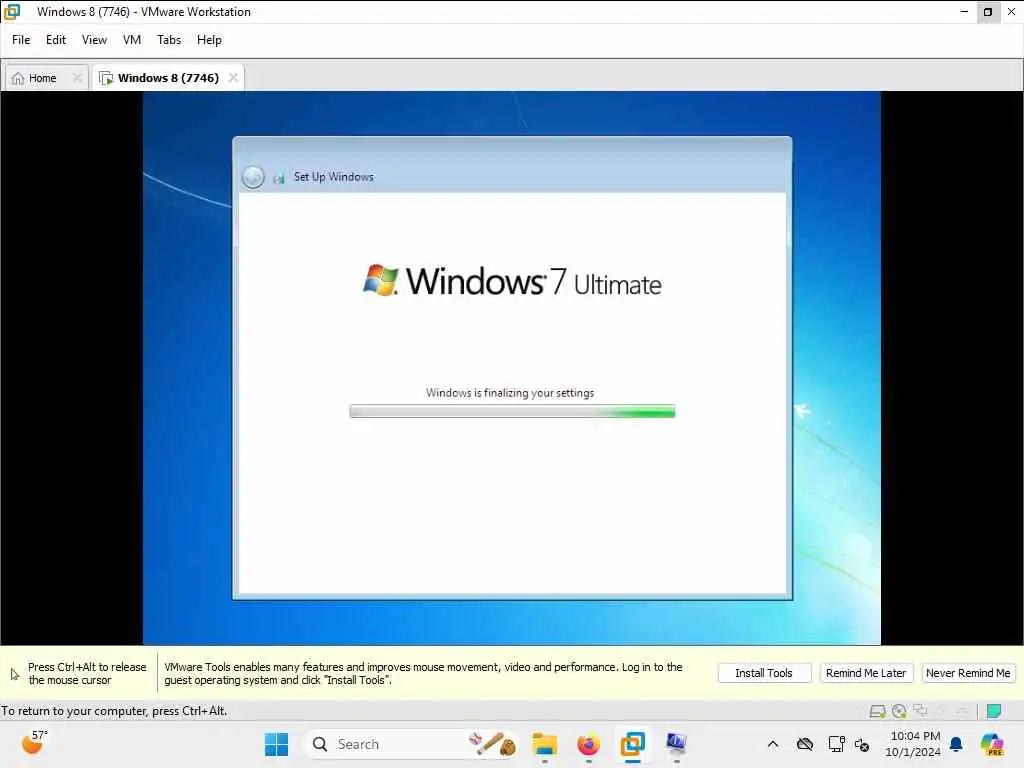This screenshot has width=1024, height=768.
Task: Click the VMware message log icon
Action: [x=994, y=711]
